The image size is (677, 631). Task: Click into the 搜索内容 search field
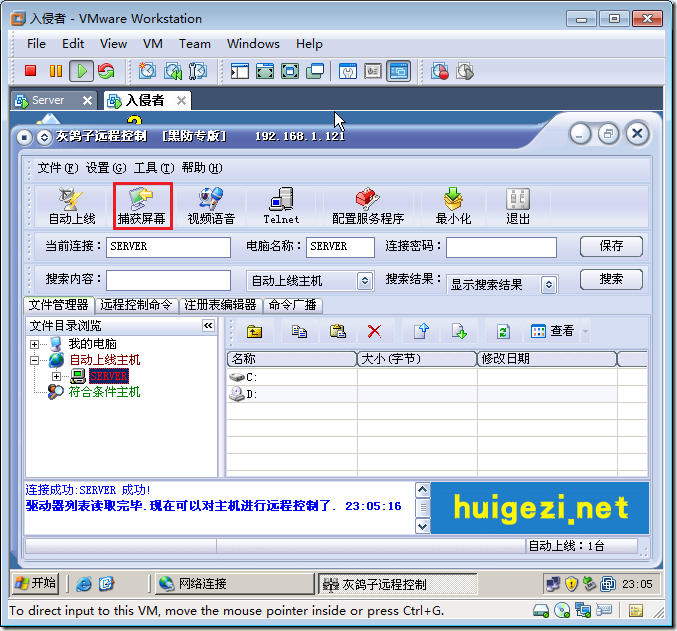click(168, 280)
